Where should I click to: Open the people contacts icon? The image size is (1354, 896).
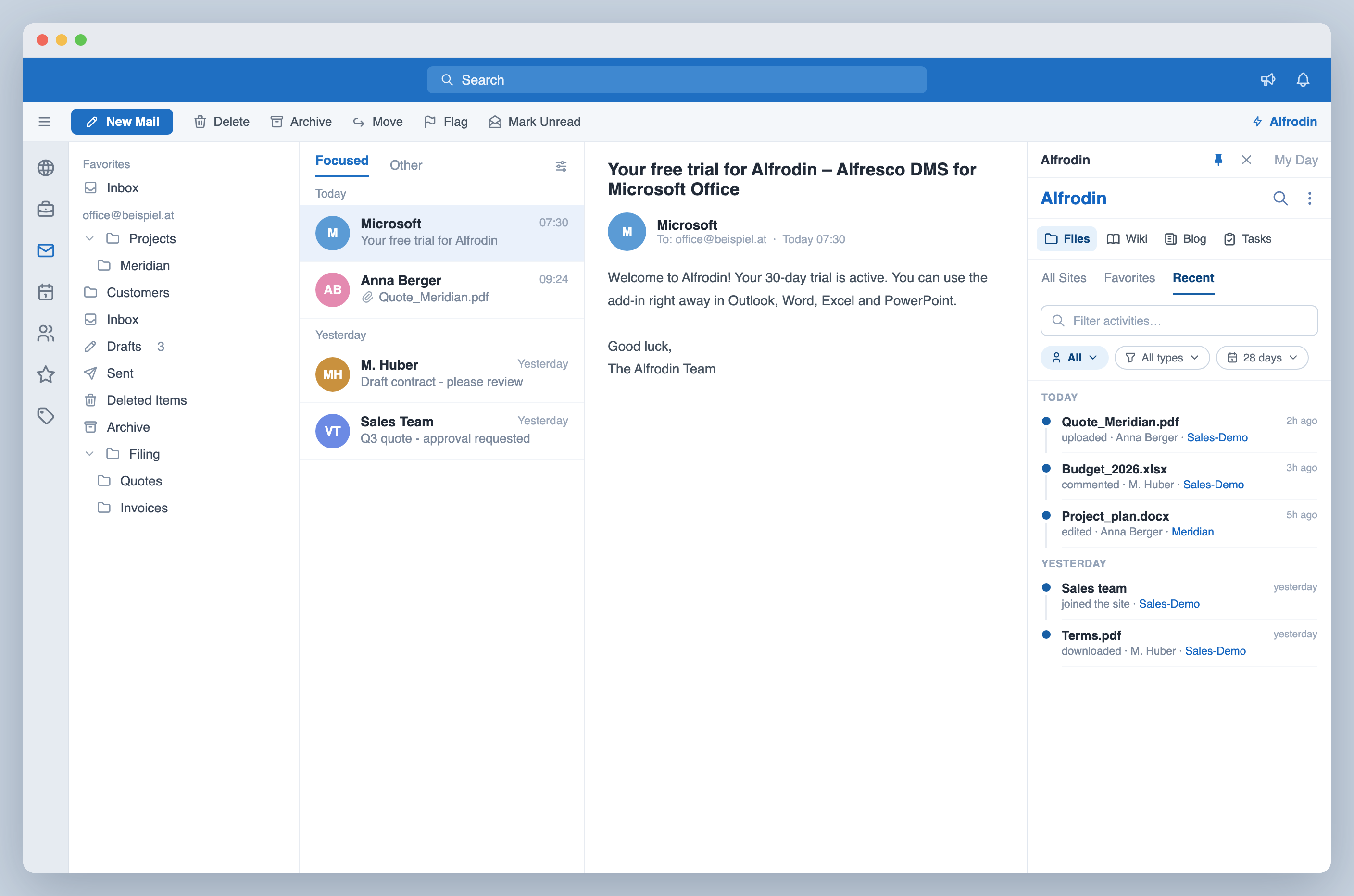pos(46,333)
